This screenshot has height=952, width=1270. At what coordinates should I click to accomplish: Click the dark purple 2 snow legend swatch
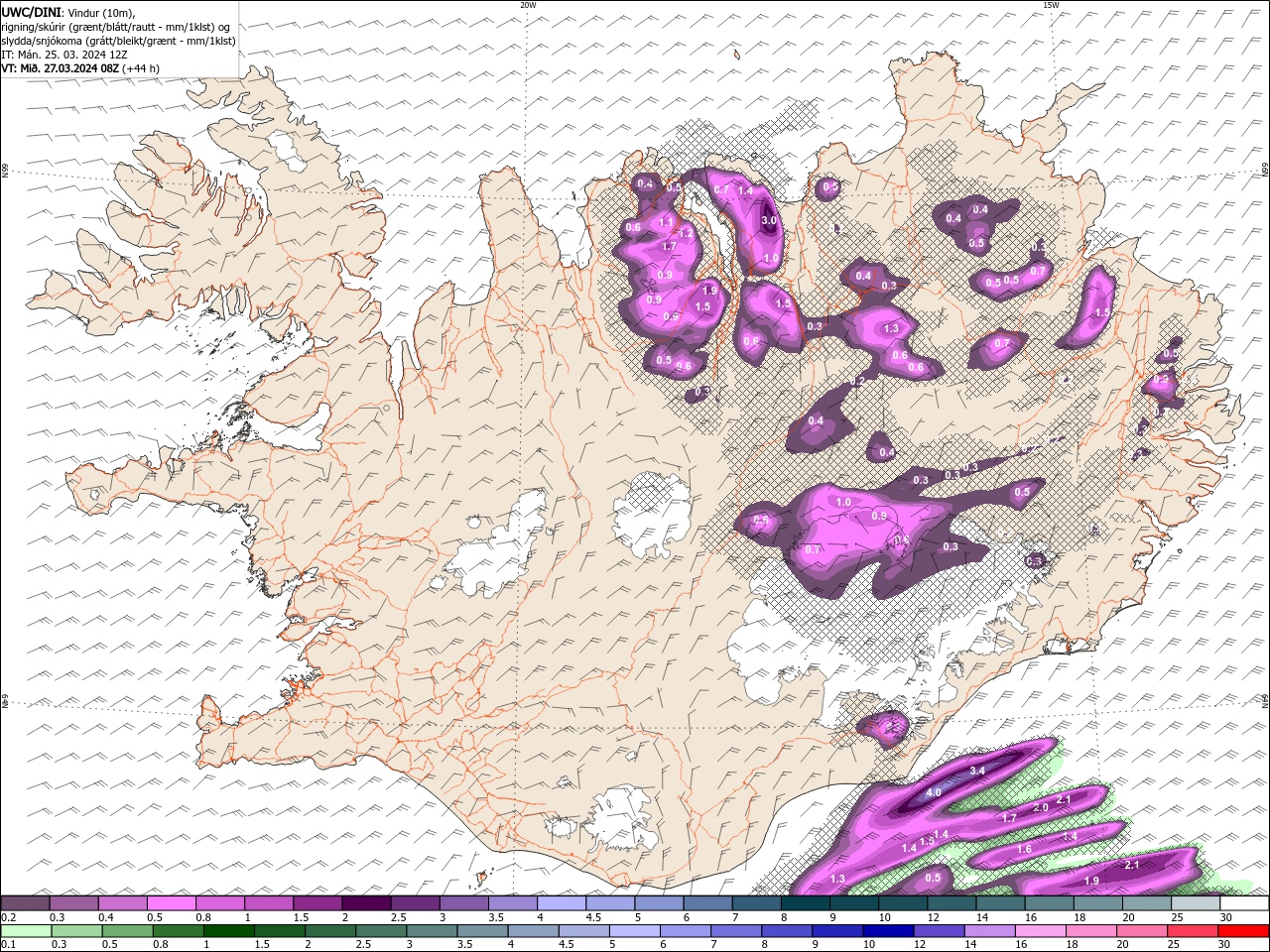(366, 903)
